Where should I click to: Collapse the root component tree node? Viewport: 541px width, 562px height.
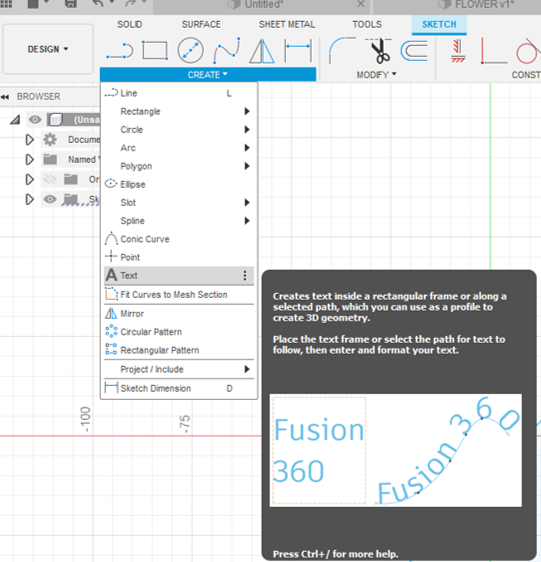tap(15, 120)
